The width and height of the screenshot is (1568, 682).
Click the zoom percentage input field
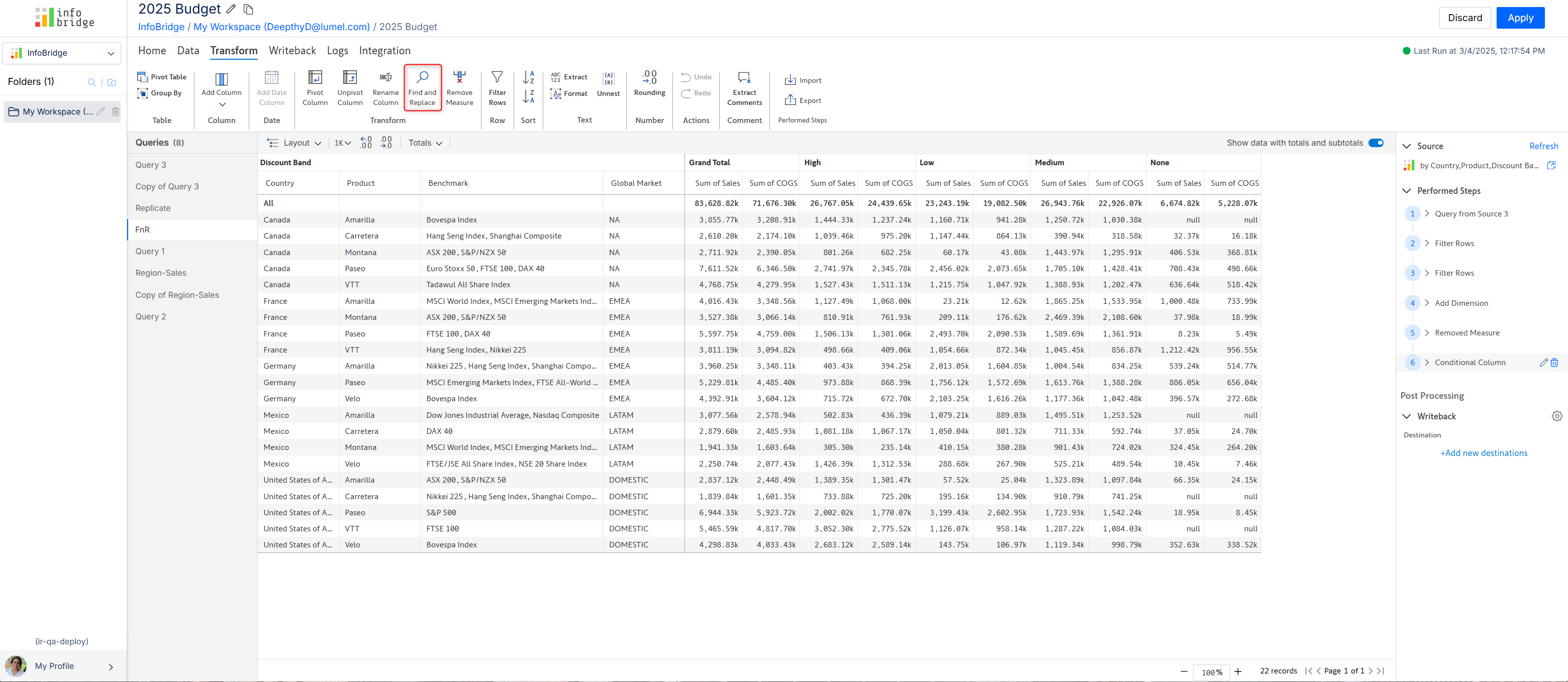[1211, 672]
